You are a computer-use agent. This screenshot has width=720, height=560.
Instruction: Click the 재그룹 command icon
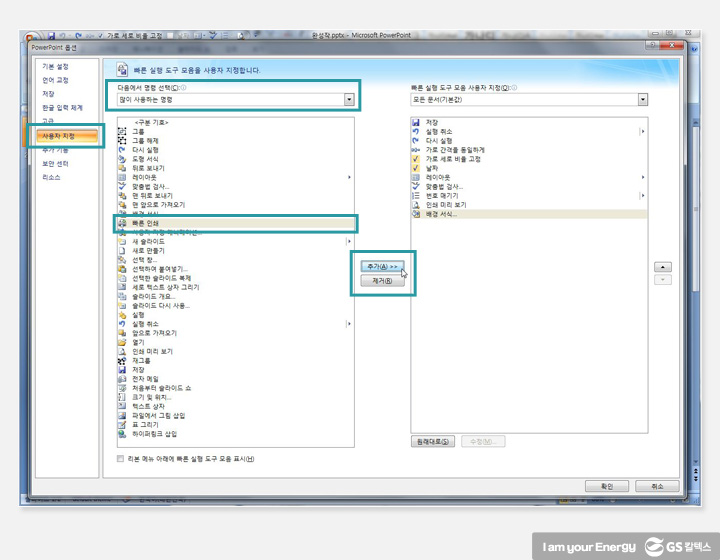click(122, 361)
